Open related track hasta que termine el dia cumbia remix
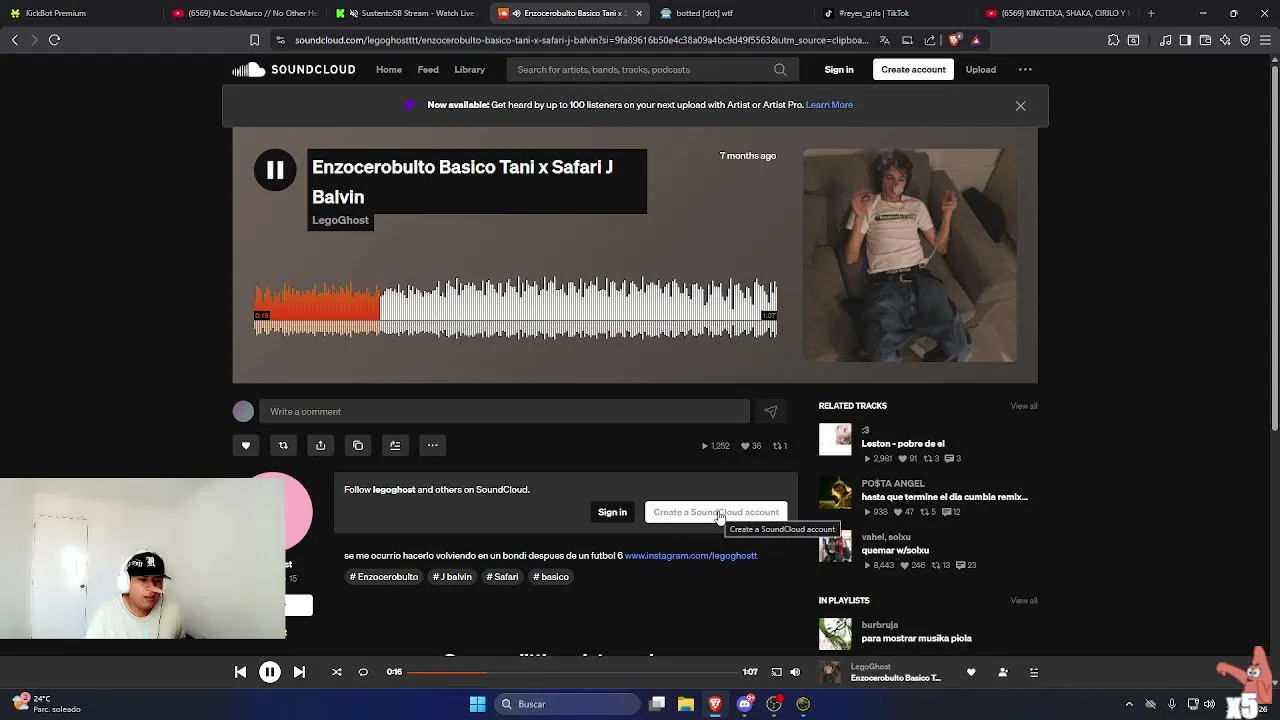This screenshot has height=720, width=1280. click(x=944, y=497)
